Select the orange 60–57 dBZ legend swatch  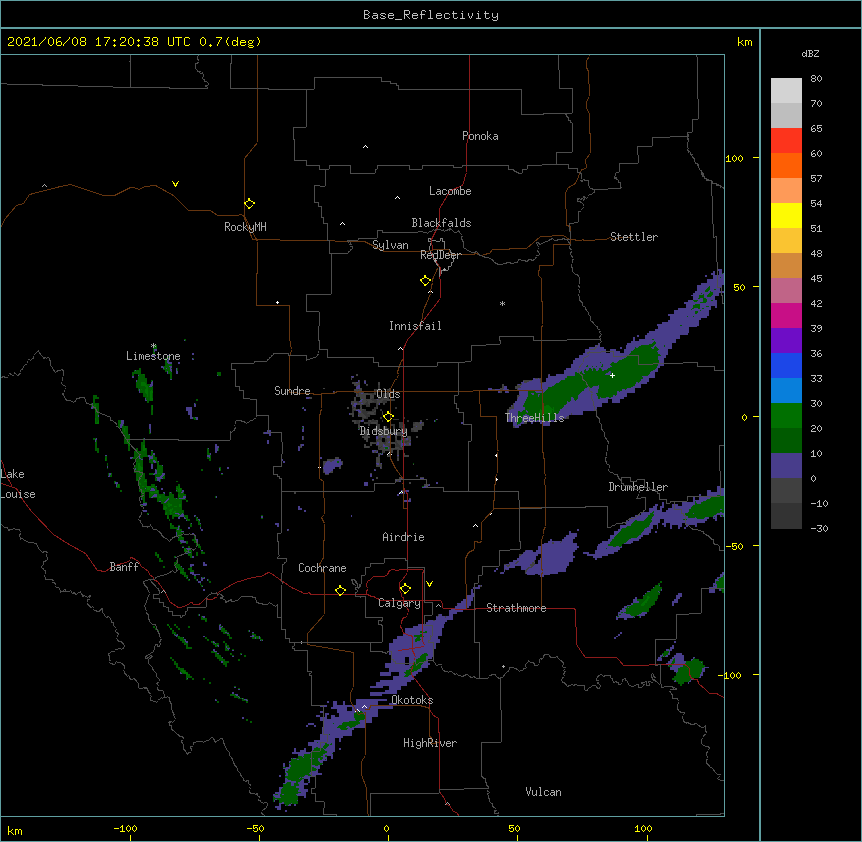point(786,165)
